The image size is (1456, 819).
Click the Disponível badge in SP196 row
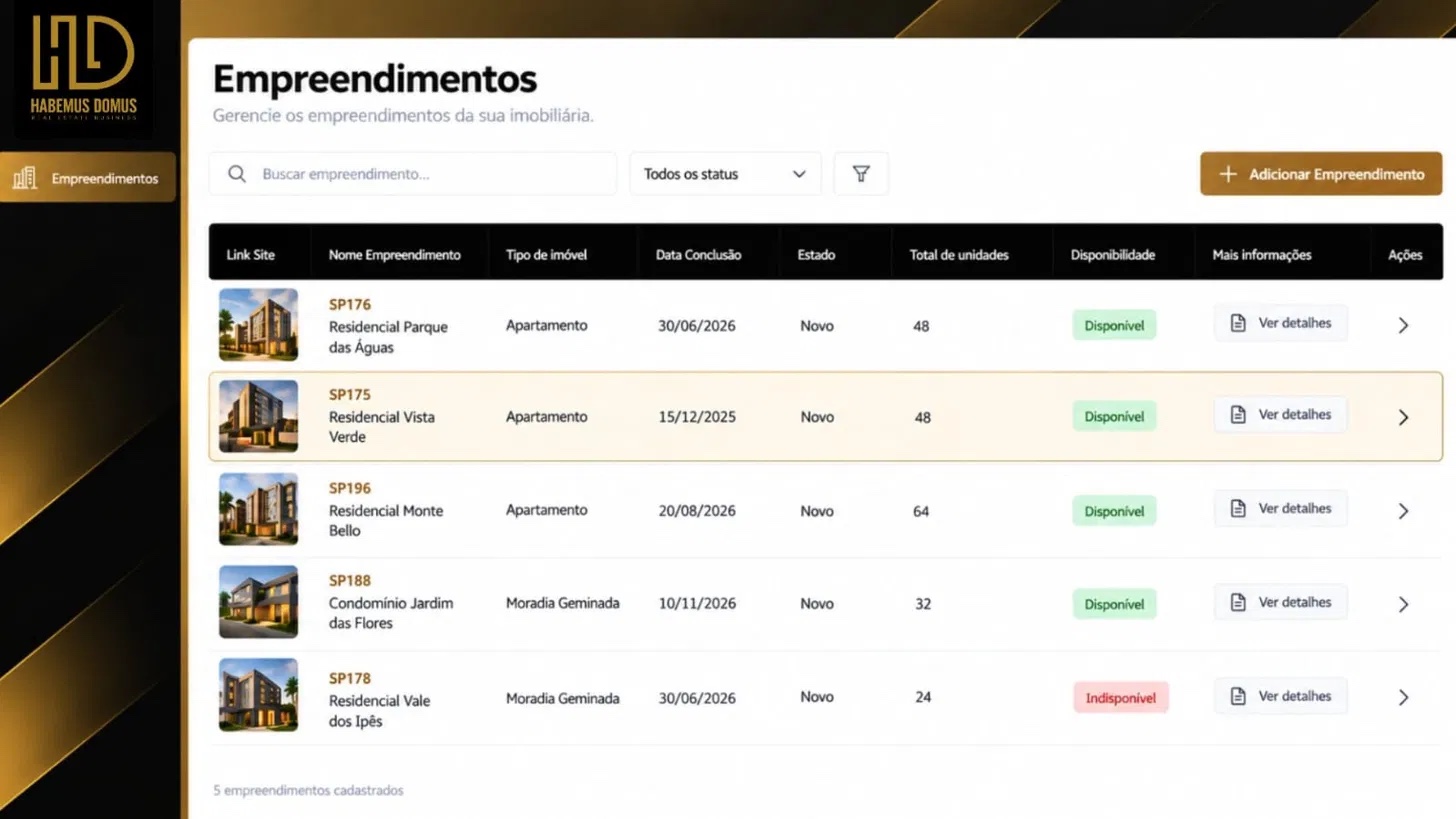1115,511
